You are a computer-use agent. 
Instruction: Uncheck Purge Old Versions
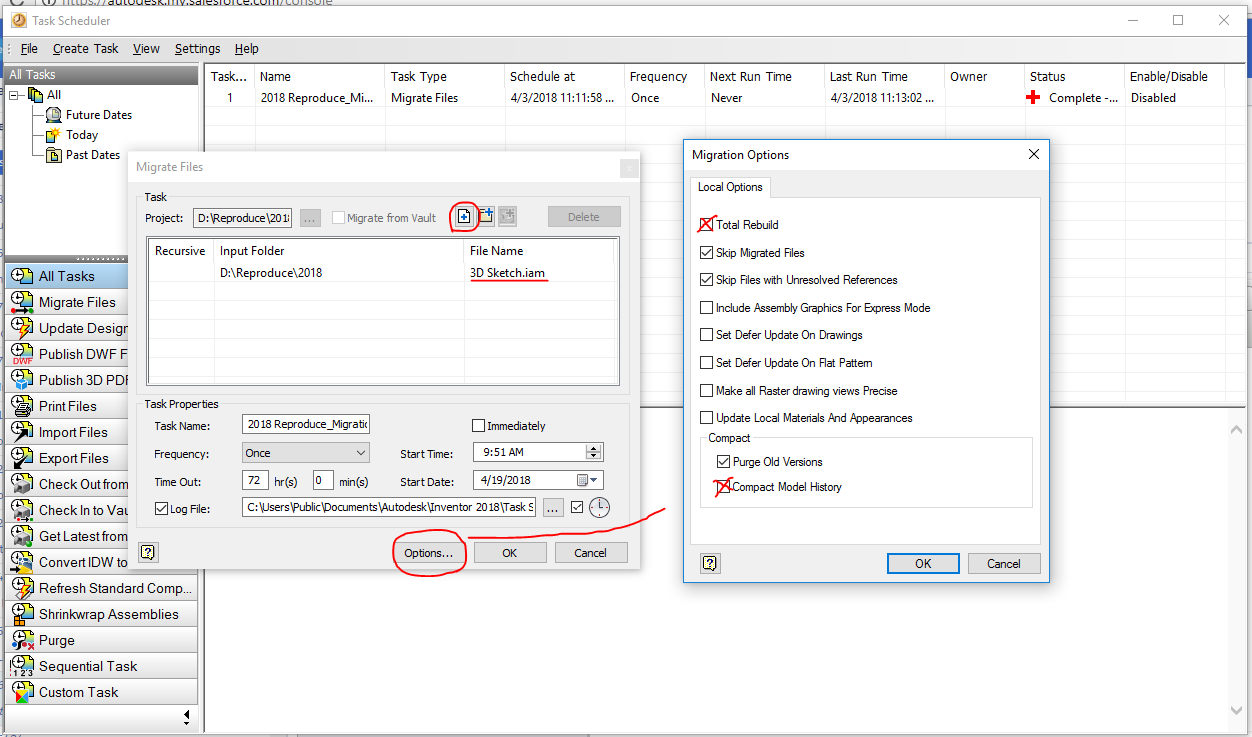click(724, 462)
